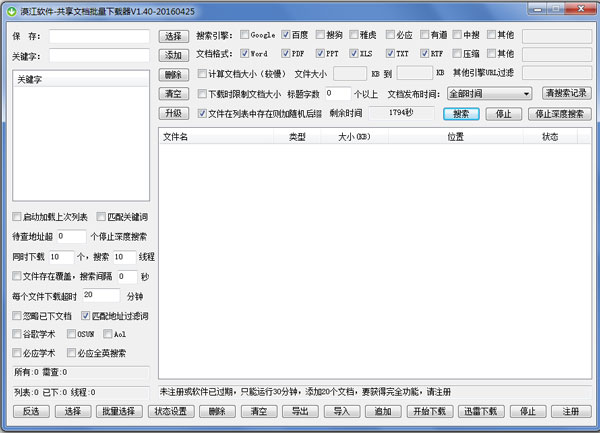This screenshot has height=433, width=600.
Task: Click the 导出 button
Action: tap(300, 411)
